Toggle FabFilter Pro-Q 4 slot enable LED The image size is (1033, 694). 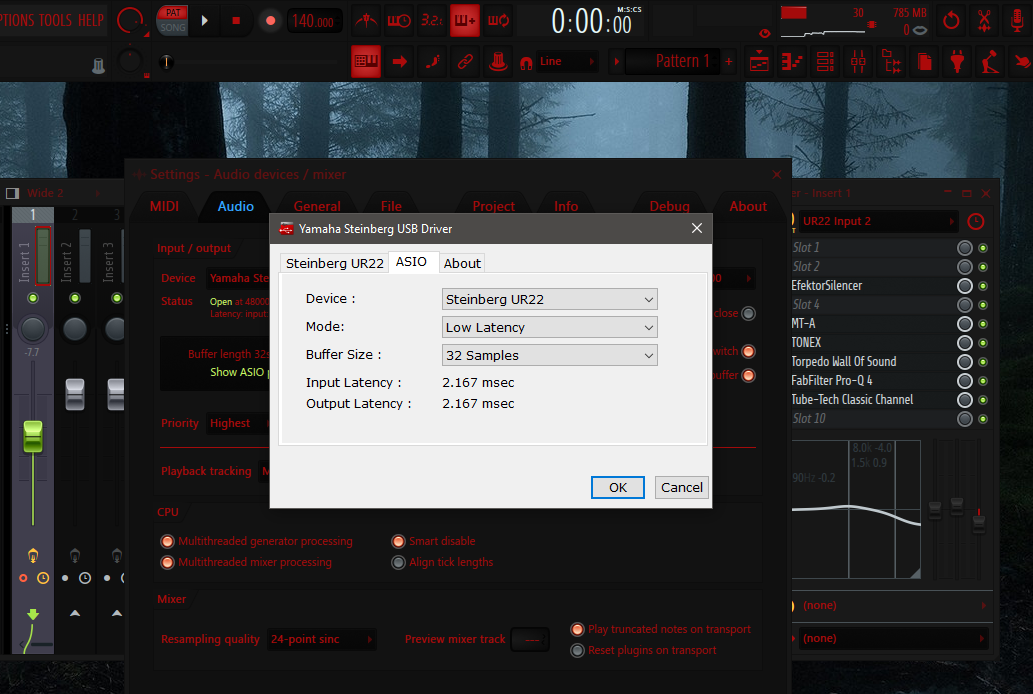(x=983, y=381)
